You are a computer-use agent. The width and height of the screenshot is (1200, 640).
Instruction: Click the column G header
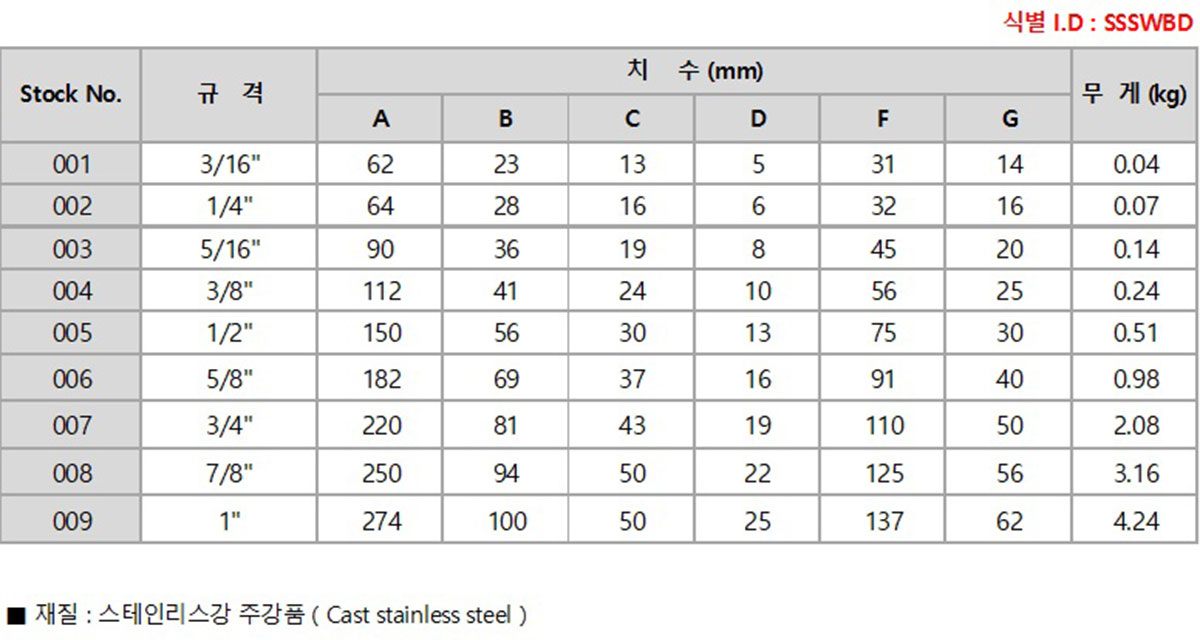[x=1009, y=119]
